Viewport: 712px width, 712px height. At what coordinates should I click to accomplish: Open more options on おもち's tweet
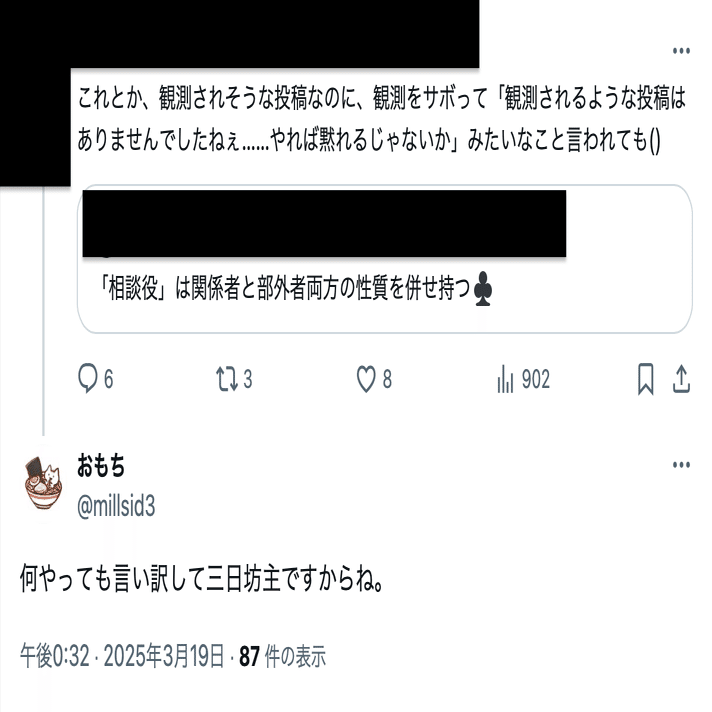(x=681, y=465)
